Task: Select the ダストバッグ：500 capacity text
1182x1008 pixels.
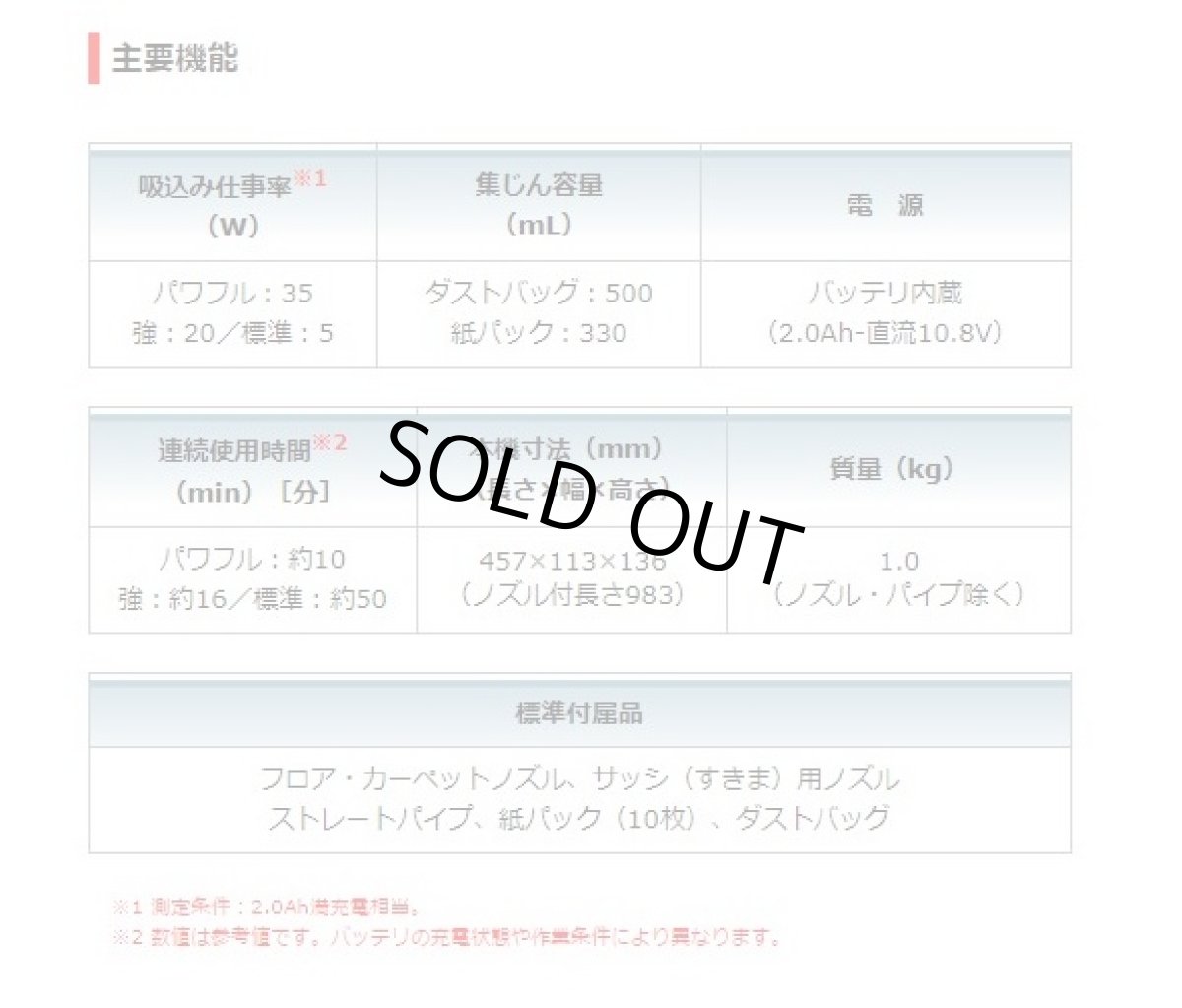Action: pos(538,293)
